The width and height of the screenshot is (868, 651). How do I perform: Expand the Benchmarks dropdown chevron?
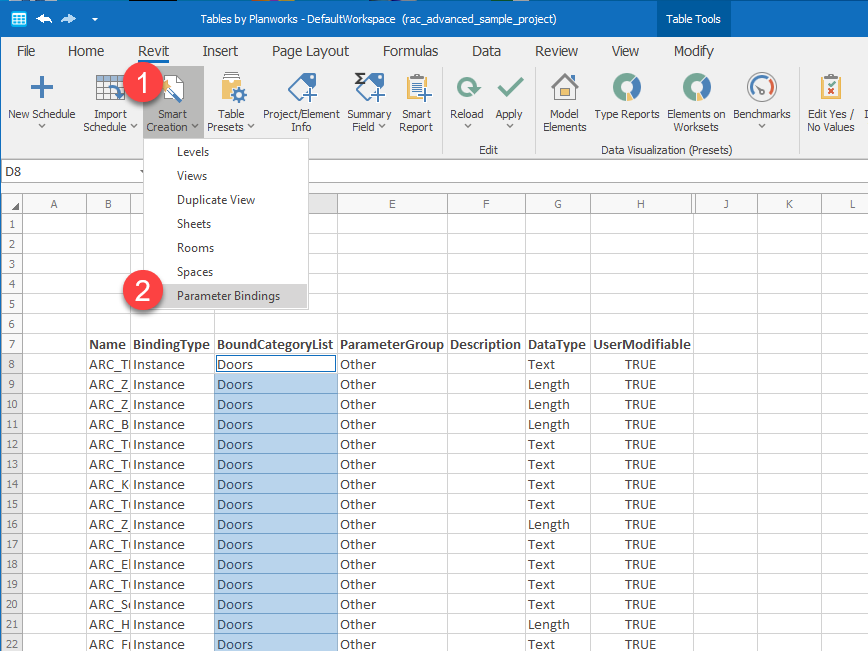[x=762, y=127]
